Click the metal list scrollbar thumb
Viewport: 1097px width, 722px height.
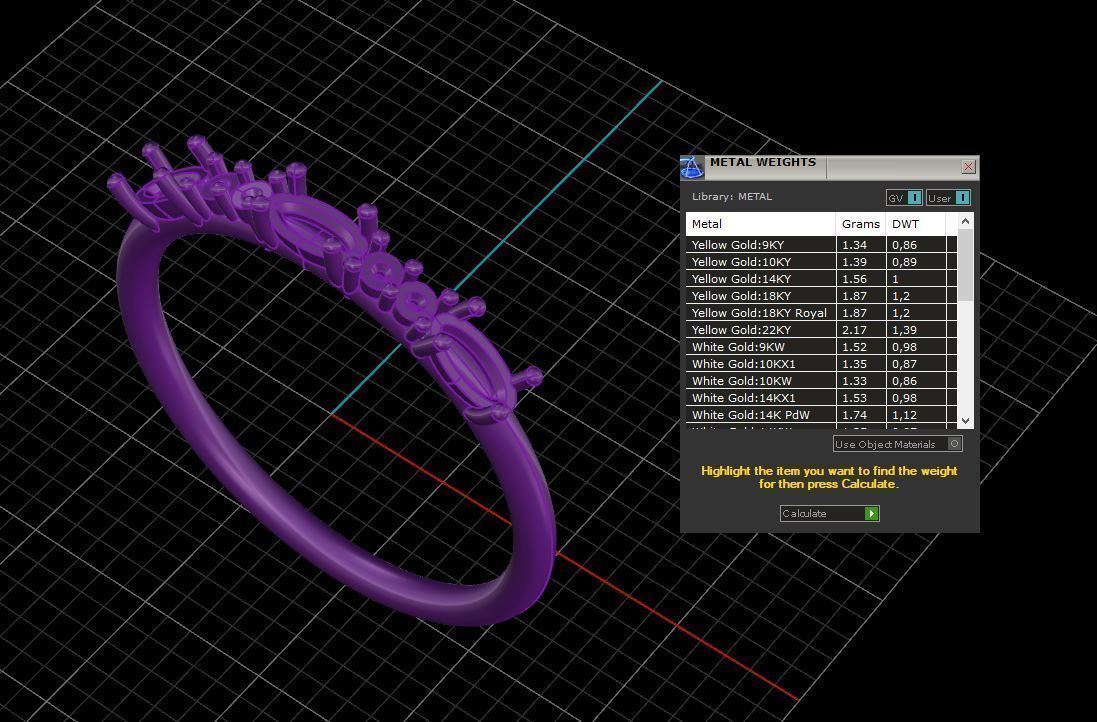click(x=965, y=265)
